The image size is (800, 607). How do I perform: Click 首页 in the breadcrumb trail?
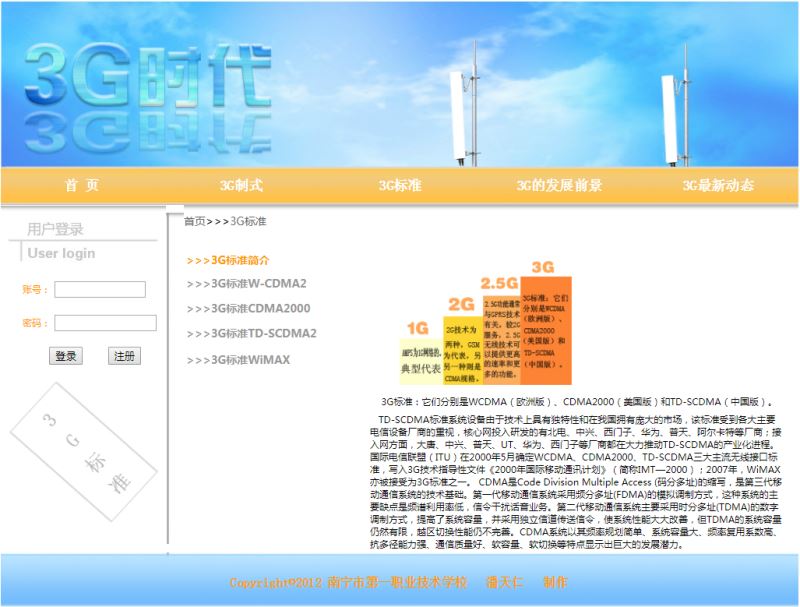coord(195,221)
